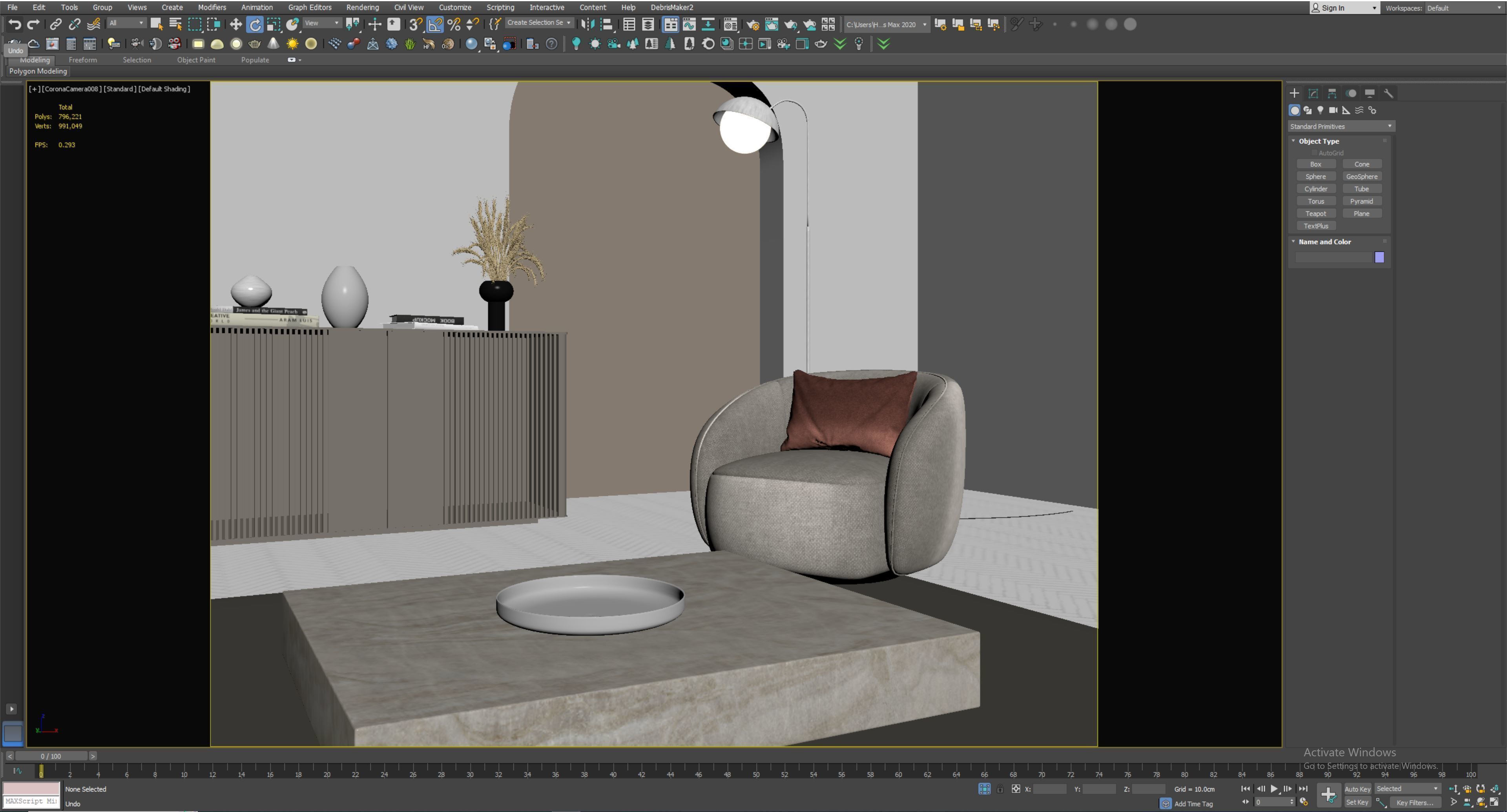Toggle the AutoGrid checkbox
Viewport: 1507px width, 812px height.
(1314, 153)
